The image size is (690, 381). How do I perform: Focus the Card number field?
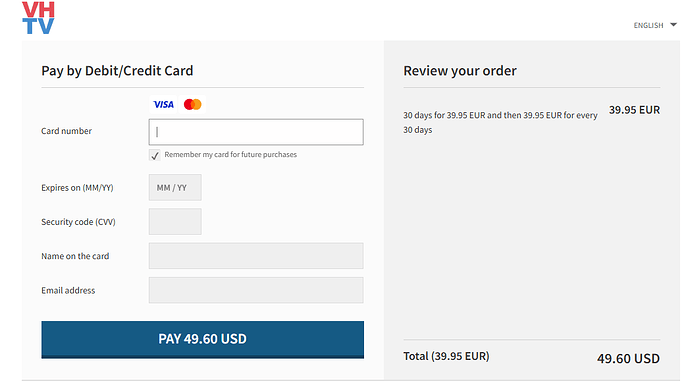click(x=256, y=132)
